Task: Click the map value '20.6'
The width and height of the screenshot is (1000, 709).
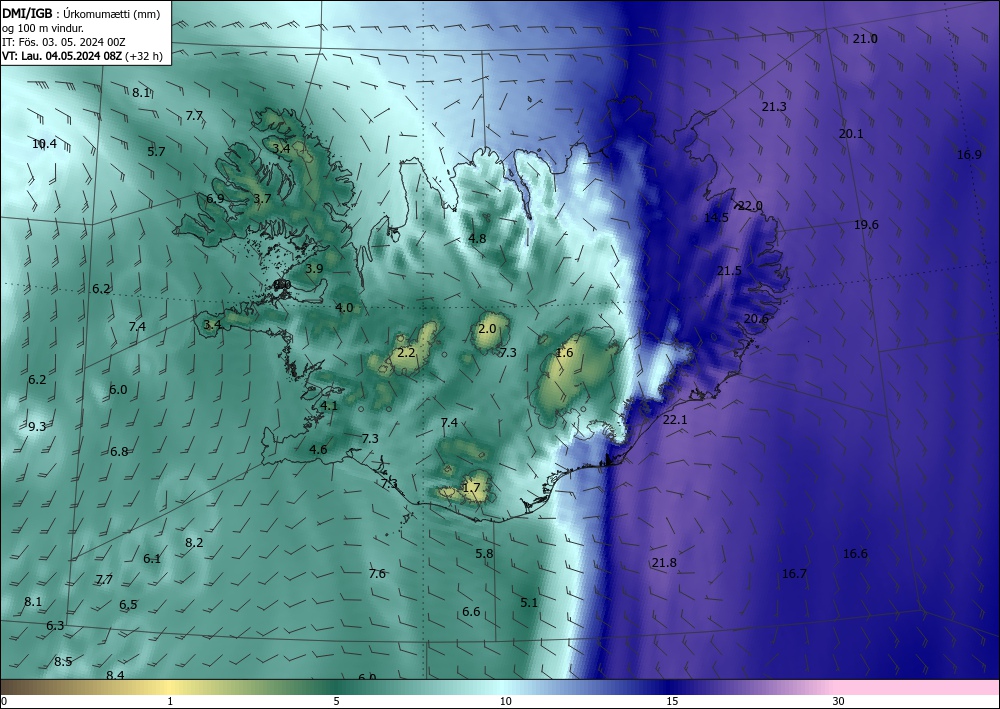Action: 756,319
